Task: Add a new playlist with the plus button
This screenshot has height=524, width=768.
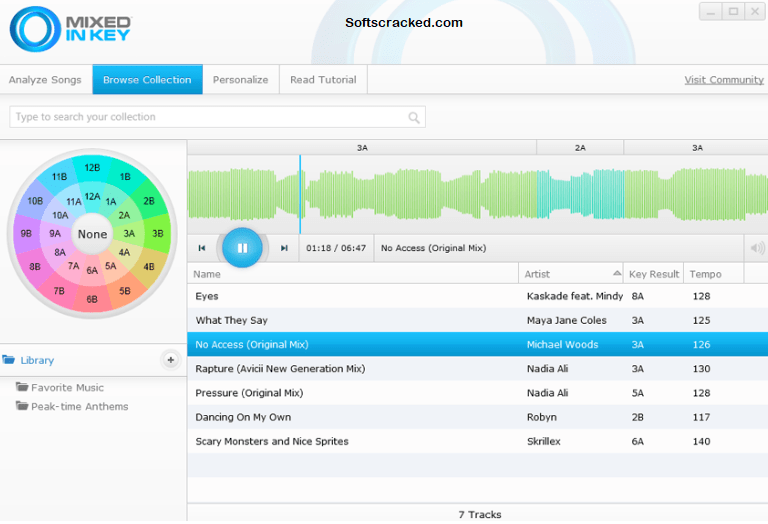Action: 170,360
